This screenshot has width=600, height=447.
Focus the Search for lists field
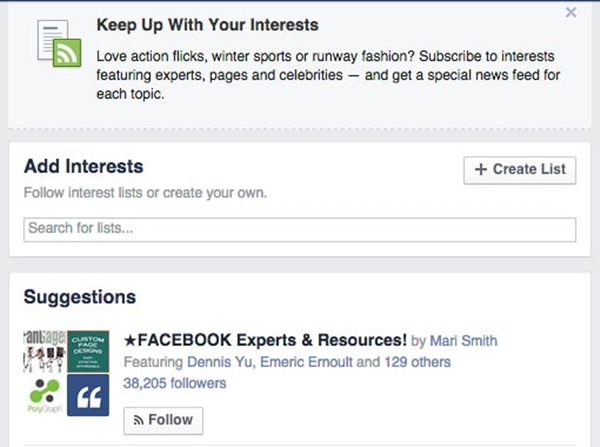[x=300, y=230]
